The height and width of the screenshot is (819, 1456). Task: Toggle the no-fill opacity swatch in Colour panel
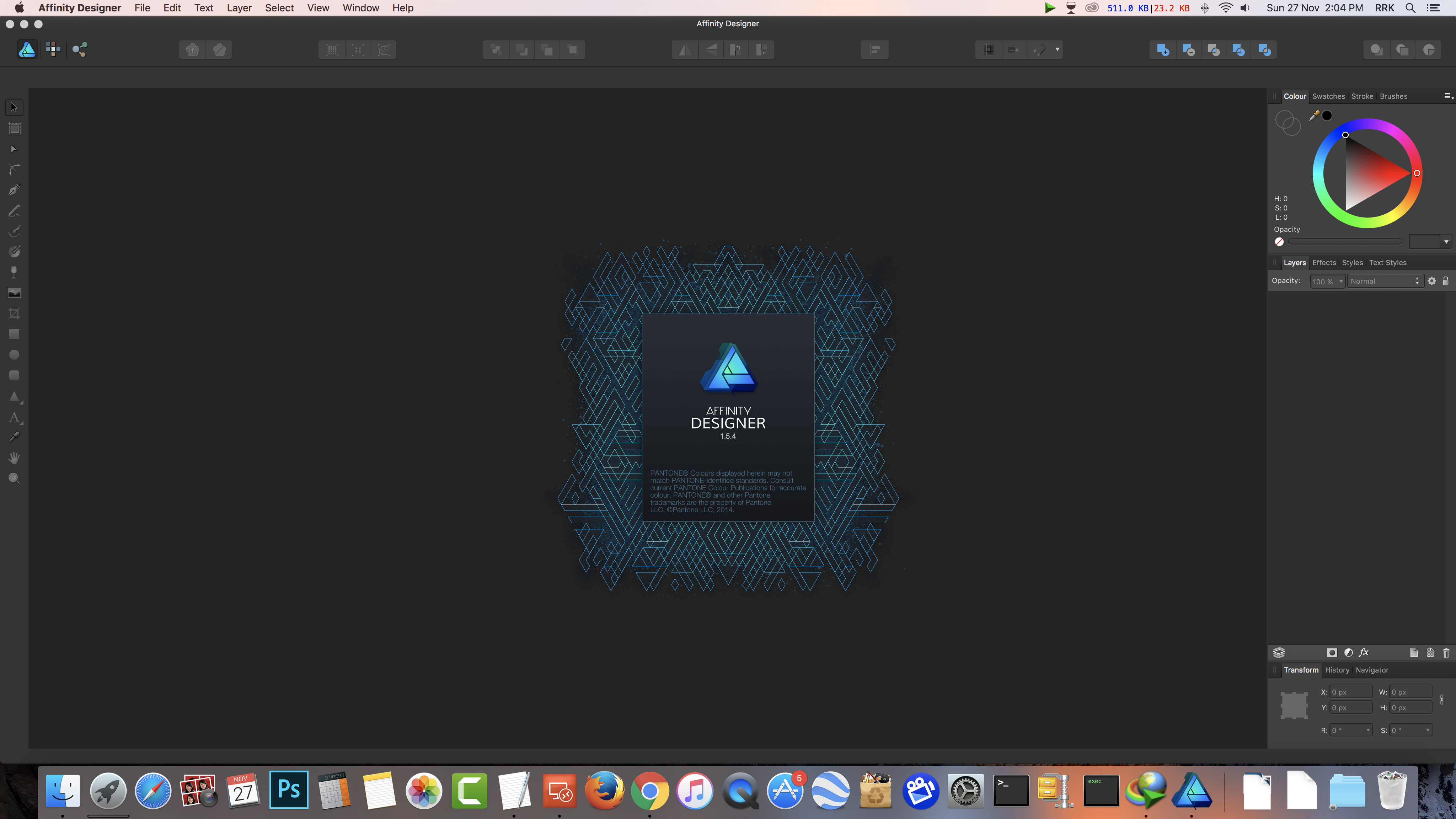point(1279,241)
